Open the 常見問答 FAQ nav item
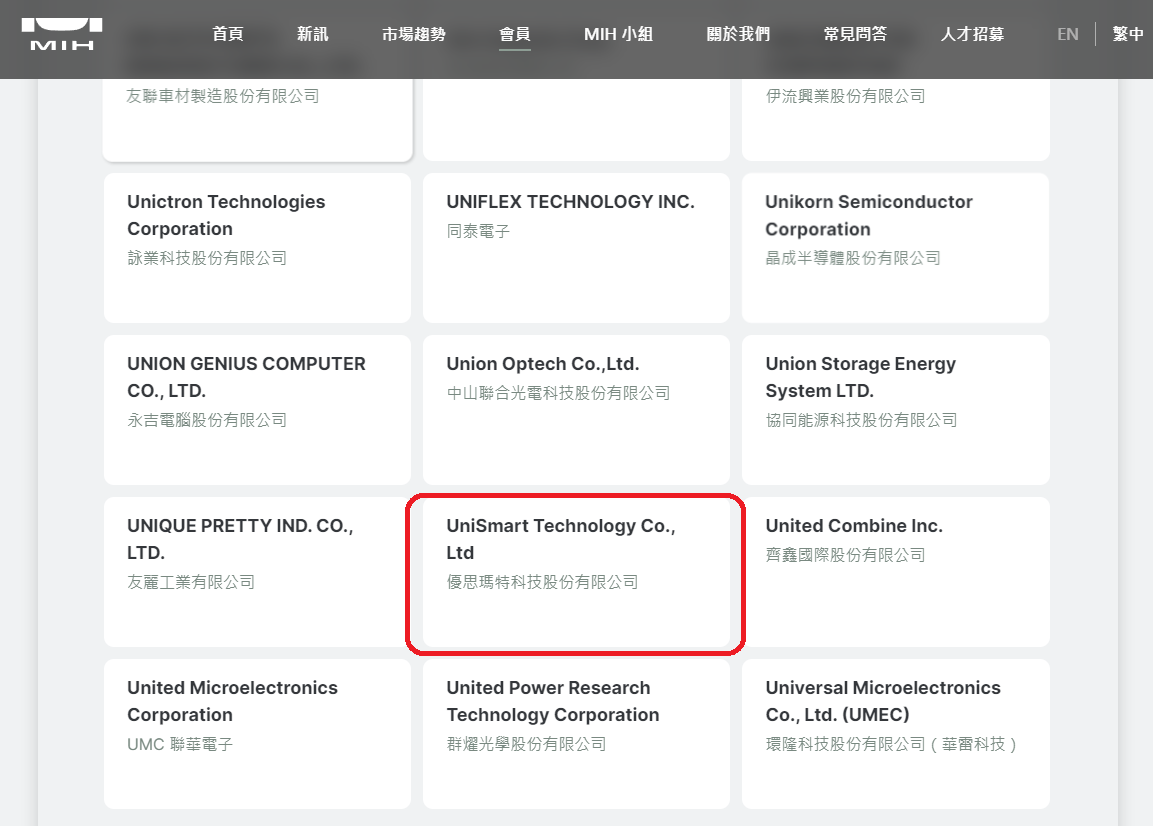This screenshot has width=1153, height=826. tap(855, 34)
